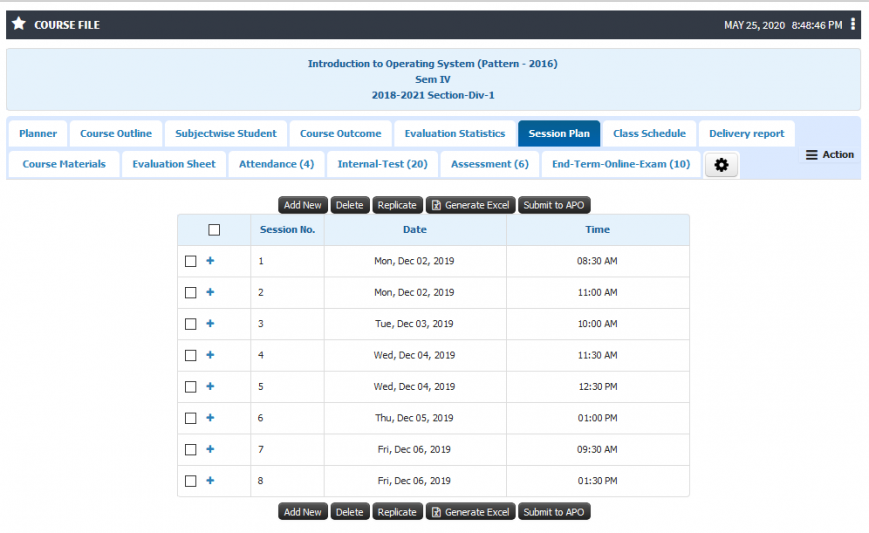
Task: Click the top Generate Excel button
Action: (471, 205)
